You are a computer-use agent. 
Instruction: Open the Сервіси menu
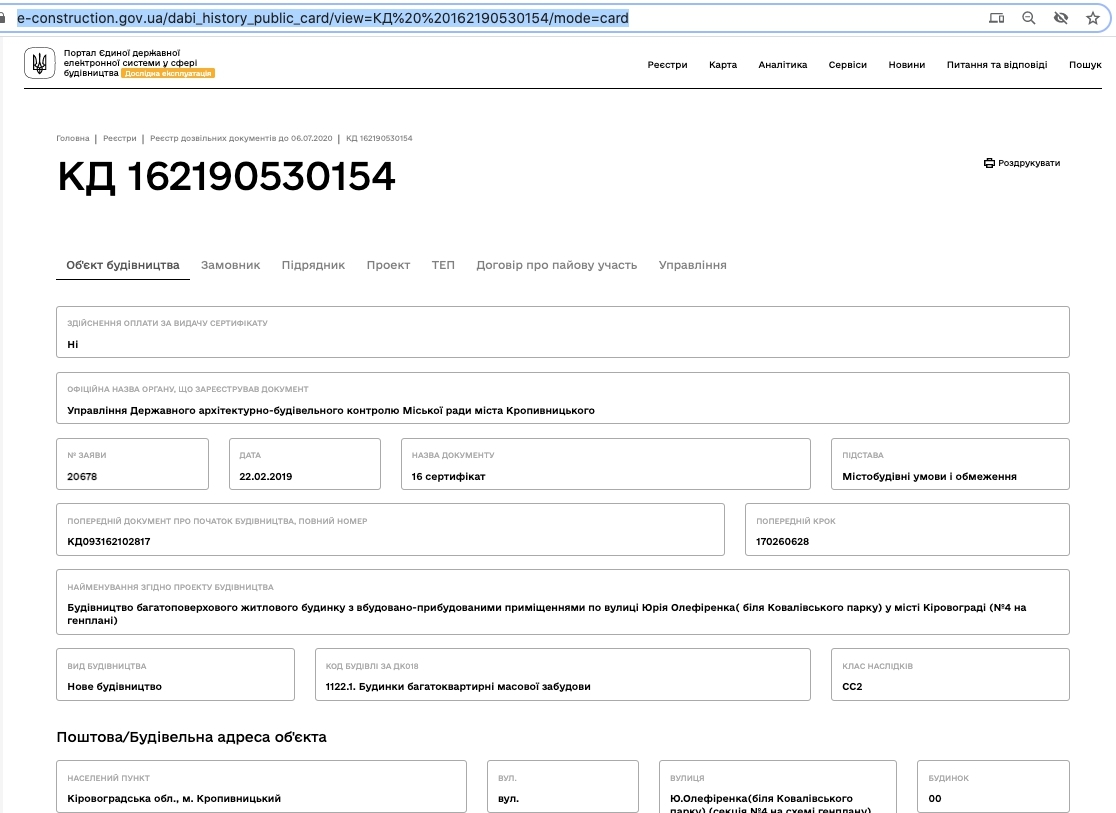tap(848, 65)
